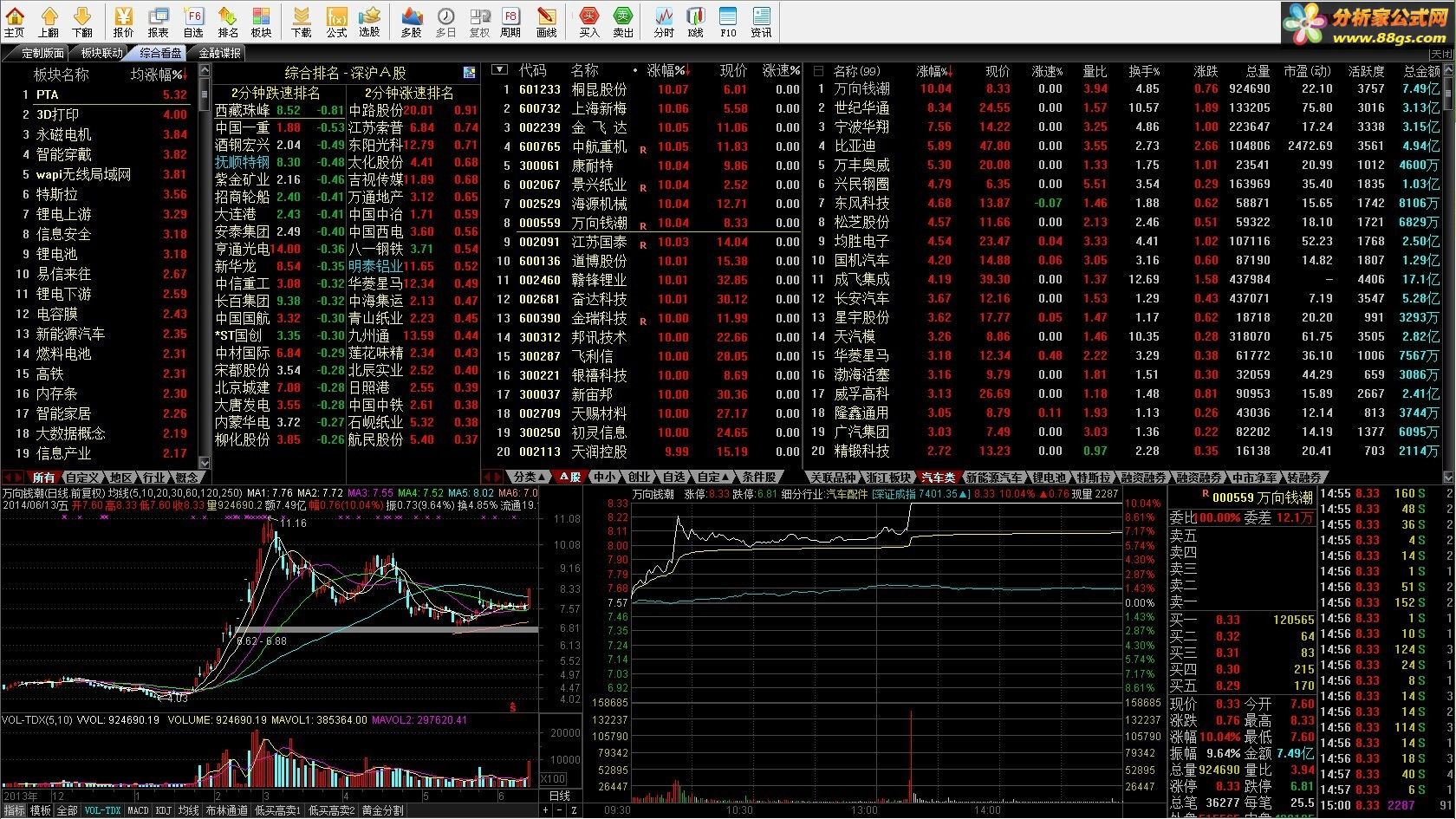Select the 概念 sector filter tab
Screen dimensions: 1456x819
point(187,478)
